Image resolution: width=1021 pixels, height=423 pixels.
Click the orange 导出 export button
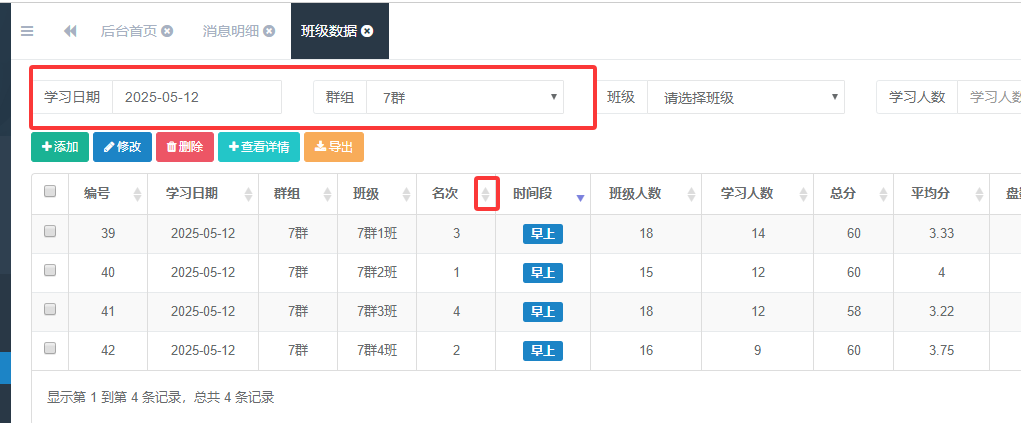tap(334, 147)
